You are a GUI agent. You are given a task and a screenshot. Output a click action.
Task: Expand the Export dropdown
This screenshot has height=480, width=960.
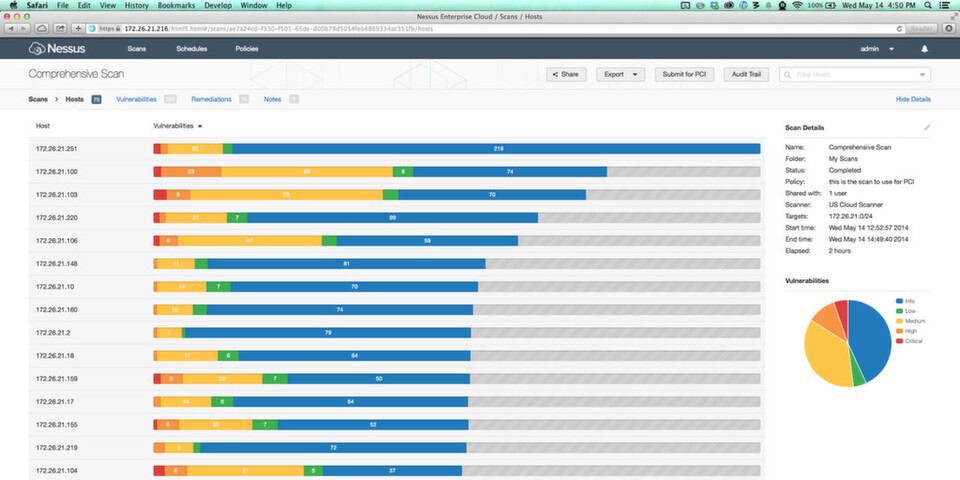point(620,75)
